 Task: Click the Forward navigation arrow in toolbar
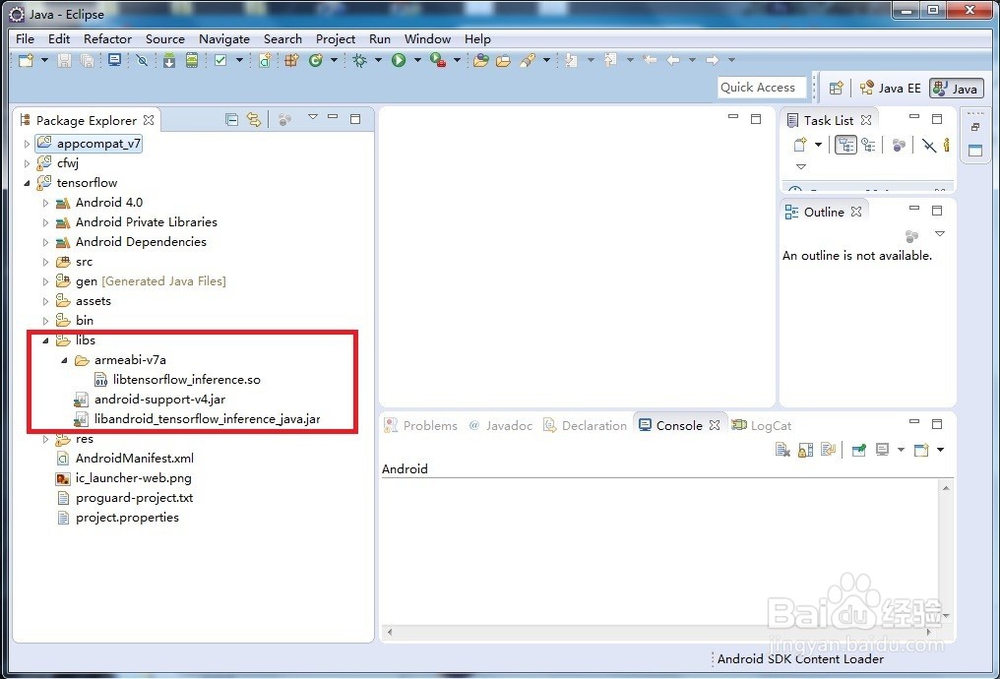(712, 60)
